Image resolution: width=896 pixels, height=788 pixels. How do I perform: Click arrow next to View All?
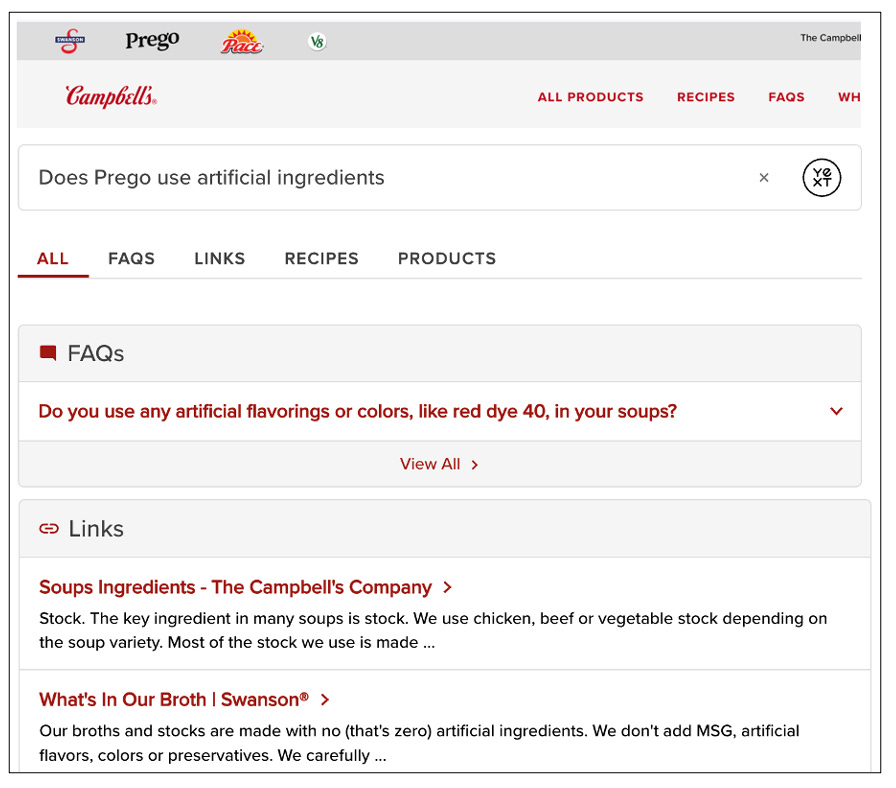[475, 465]
